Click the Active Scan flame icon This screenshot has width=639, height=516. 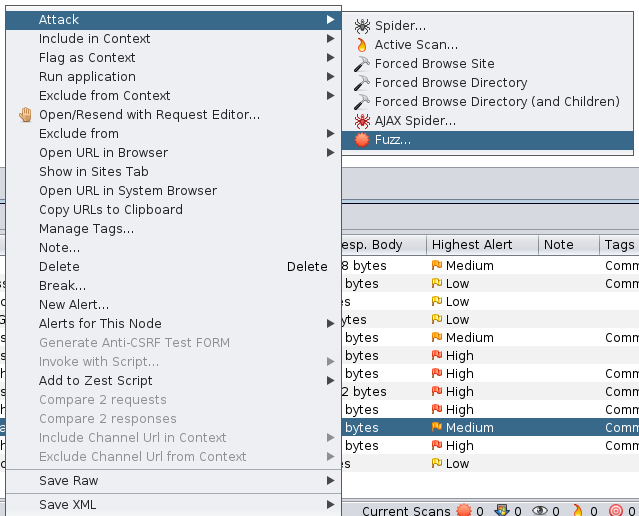pos(361,45)
